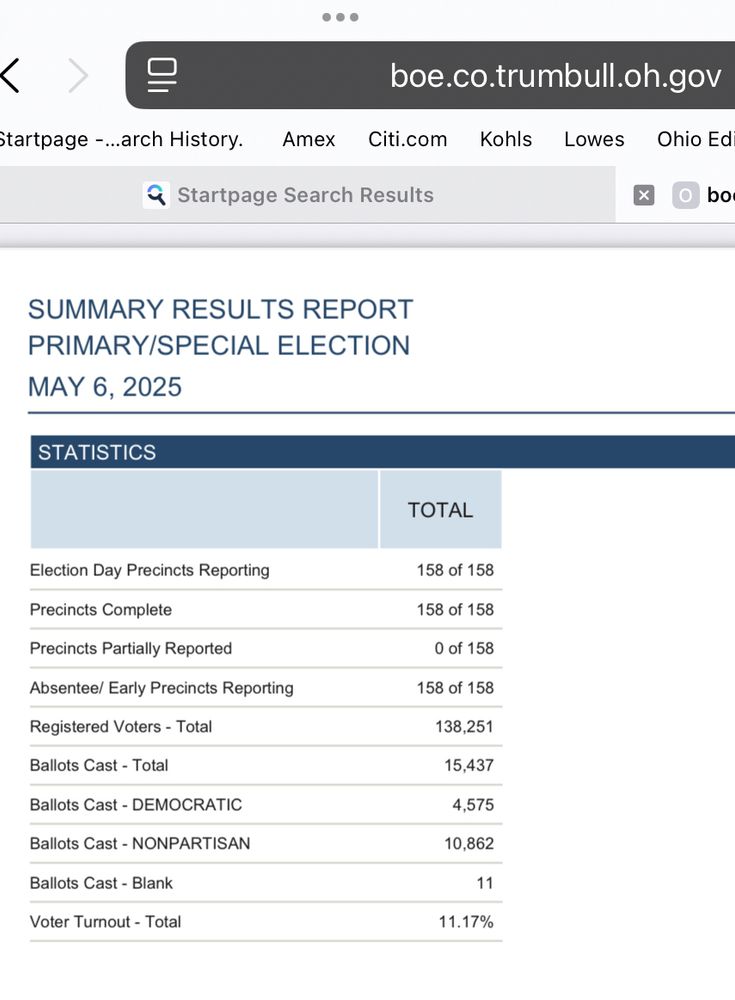
Task: Close the boe tab with X icon
Action: click(x=644, y=195)
